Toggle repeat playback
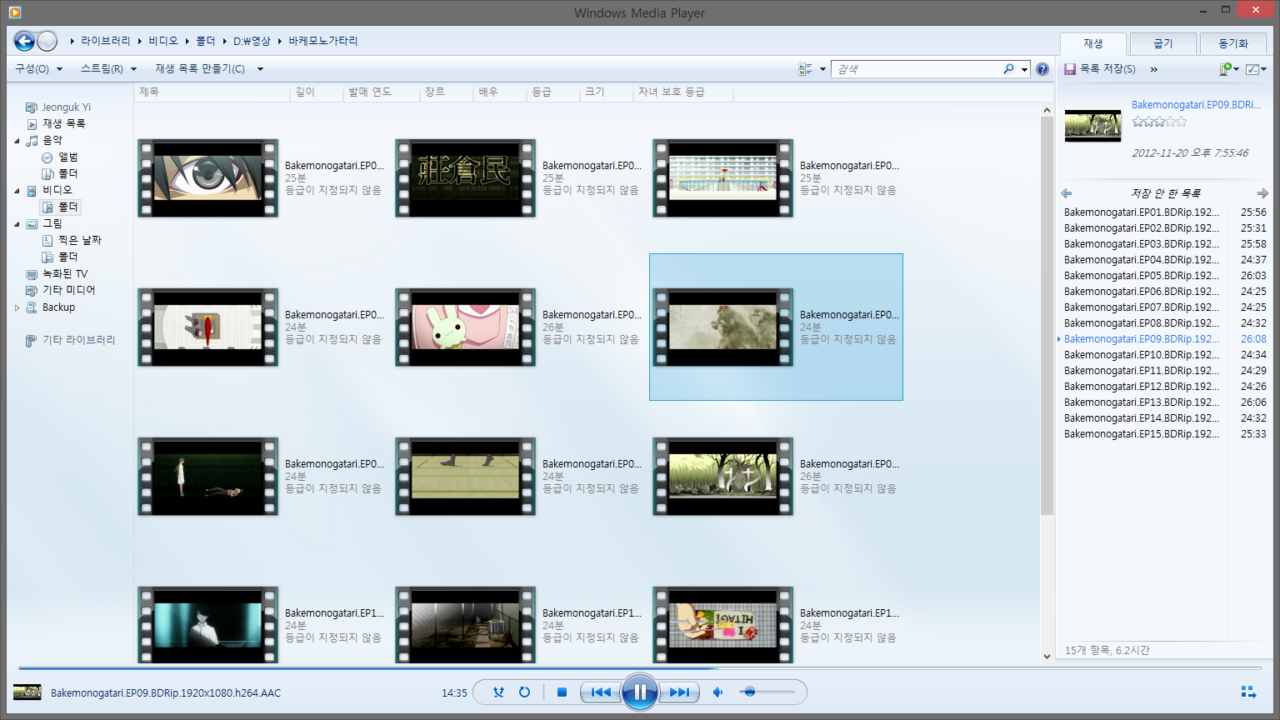Viewport: 1280px width, 720px height. tap(524, 692)
